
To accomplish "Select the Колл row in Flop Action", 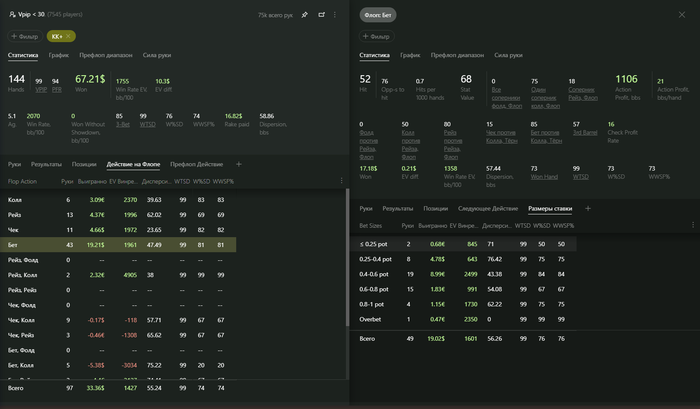I will (118, 200).
